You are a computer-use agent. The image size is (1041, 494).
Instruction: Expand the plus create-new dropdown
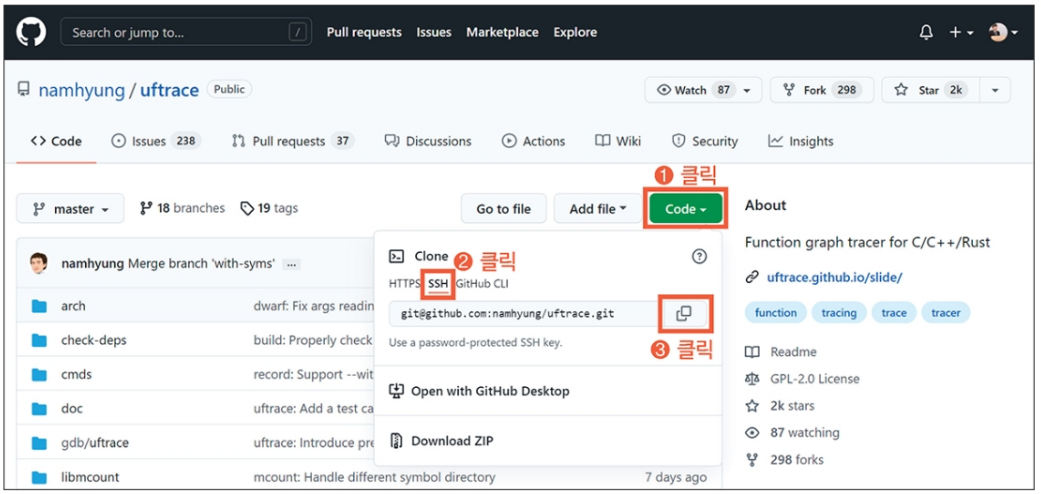(x=961, y=32)
